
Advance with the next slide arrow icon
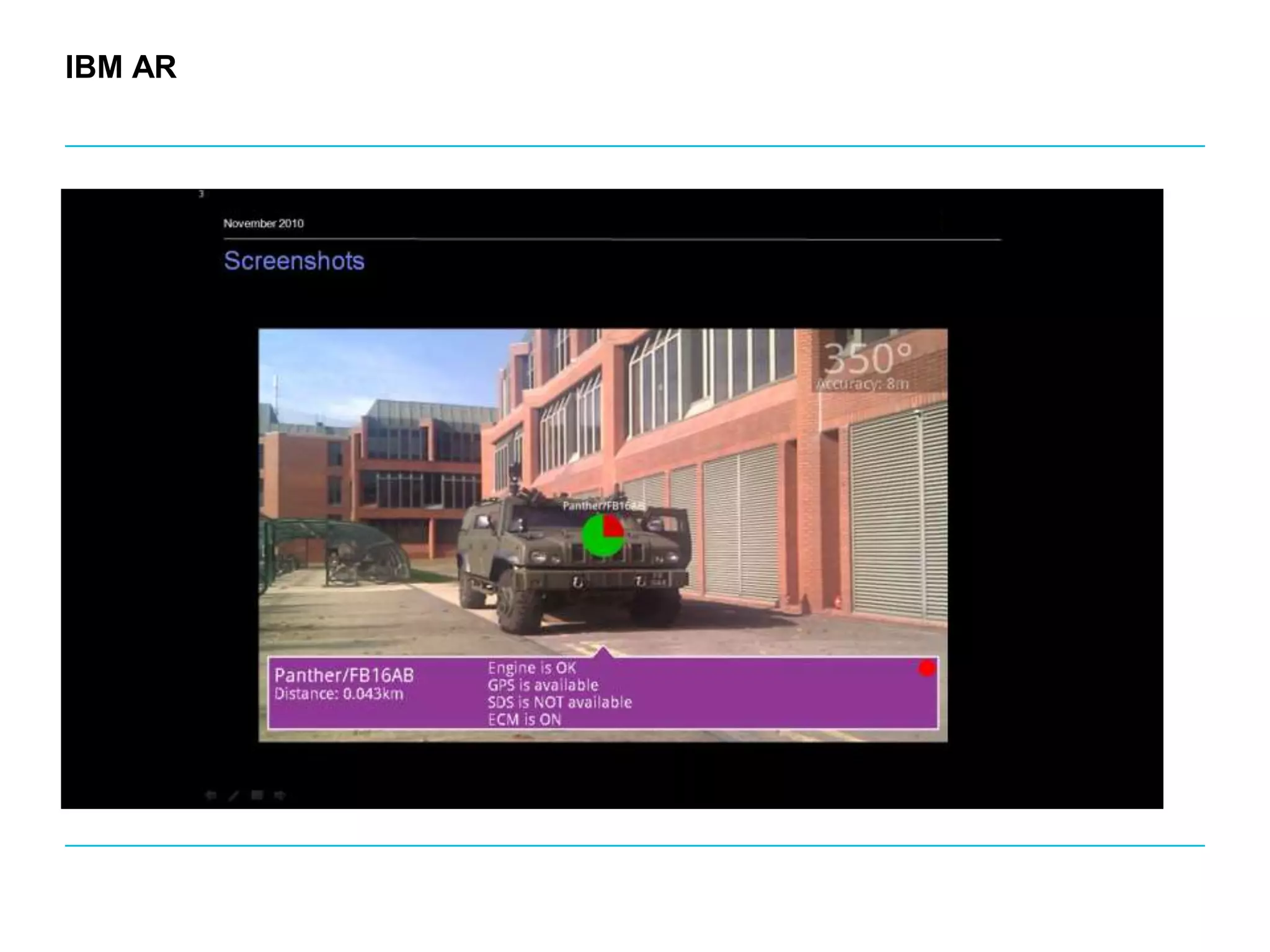280,795
